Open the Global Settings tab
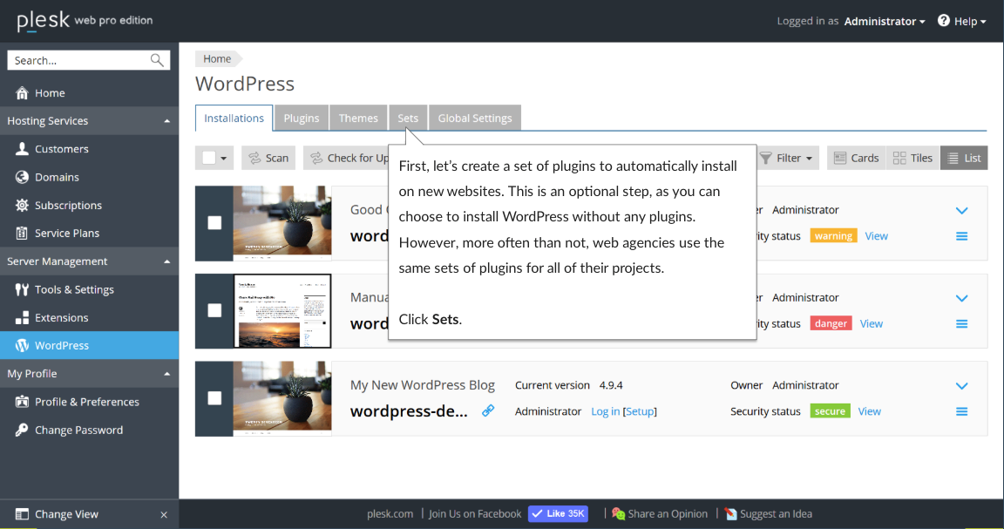The width and height of the screenshot is (1004, 529). coord(474,118)
